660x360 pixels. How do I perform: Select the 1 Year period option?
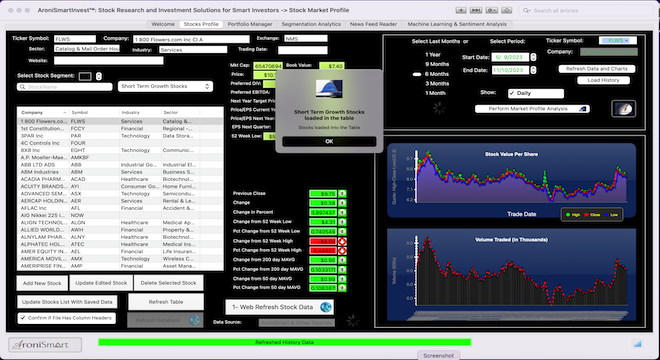point(433,54)
